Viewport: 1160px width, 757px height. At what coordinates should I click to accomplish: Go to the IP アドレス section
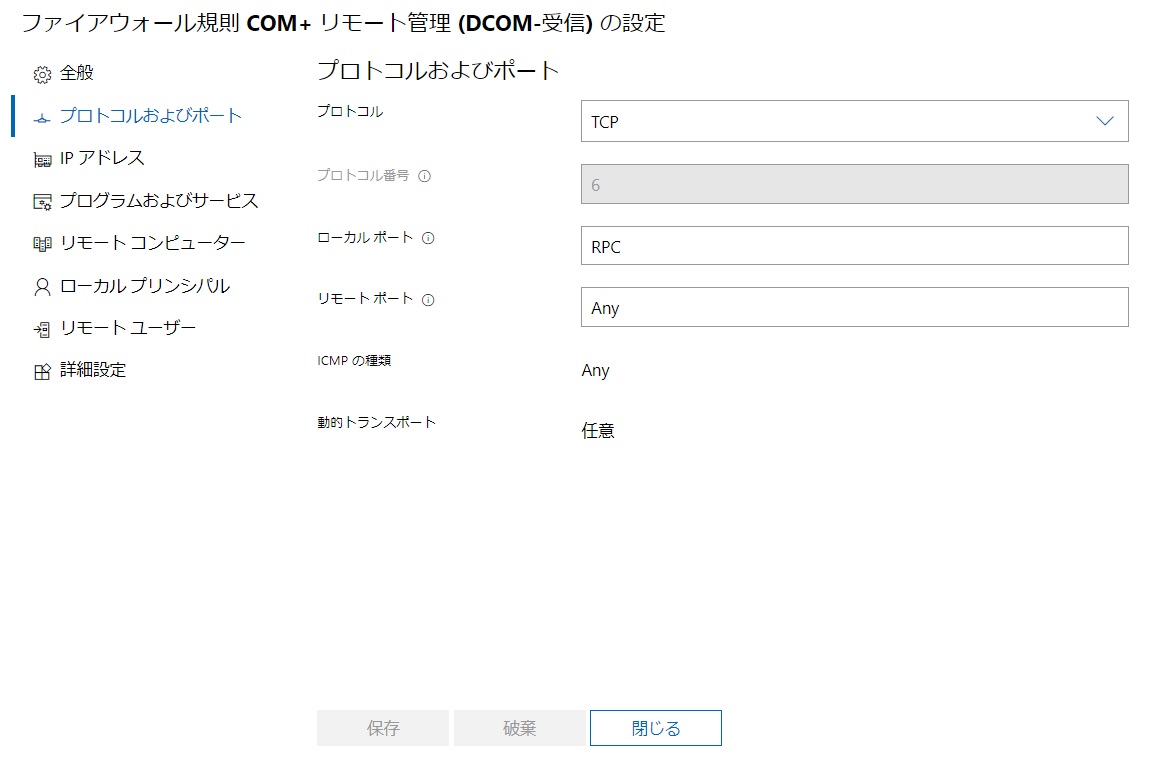pyautogui.click(x=102, y=158)
